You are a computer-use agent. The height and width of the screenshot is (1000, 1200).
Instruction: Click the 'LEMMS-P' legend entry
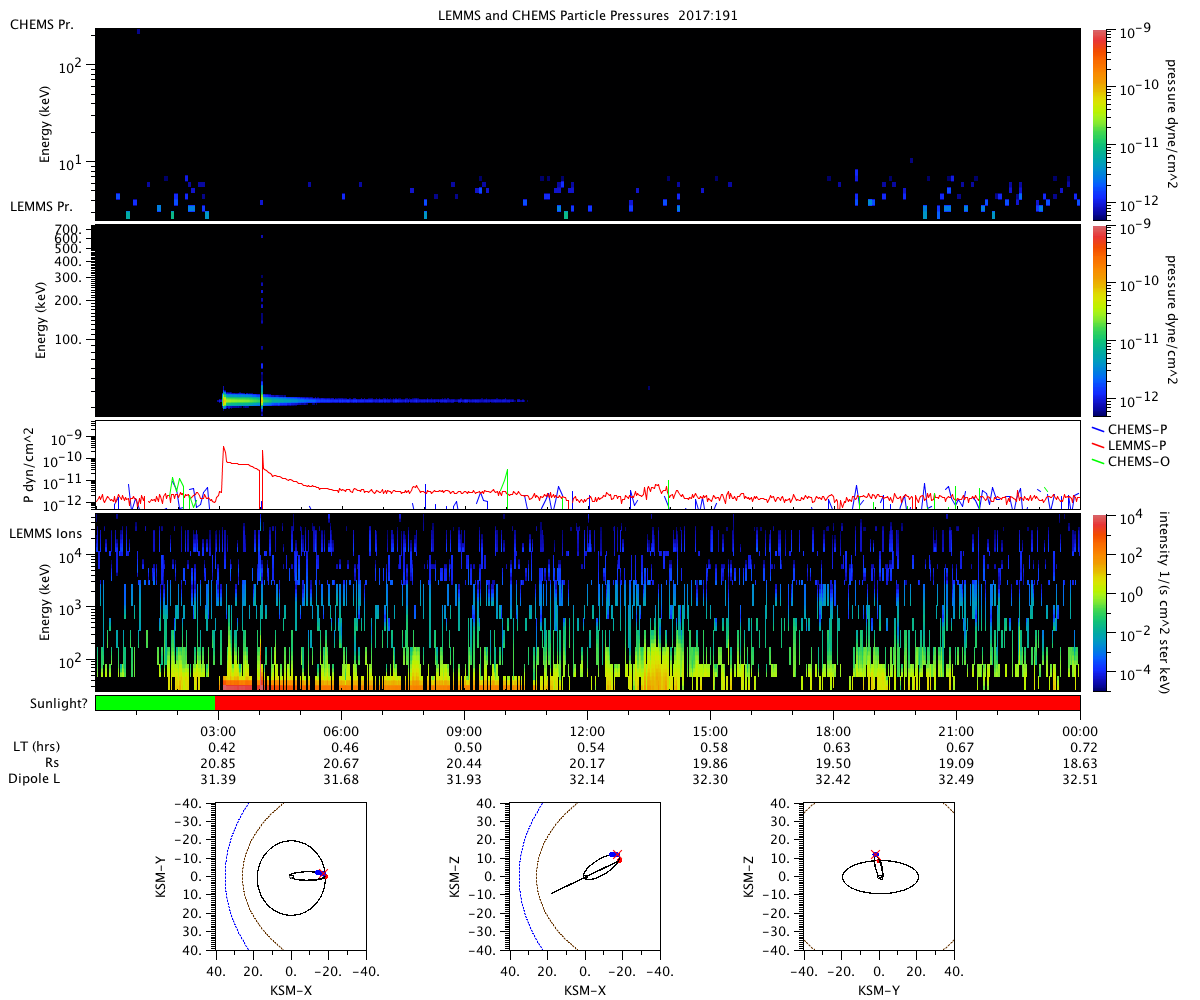[x=1132, y=445]
